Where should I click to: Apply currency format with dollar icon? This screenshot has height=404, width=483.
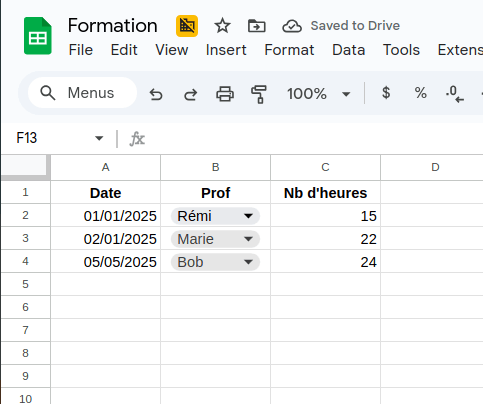click(386, 93)
